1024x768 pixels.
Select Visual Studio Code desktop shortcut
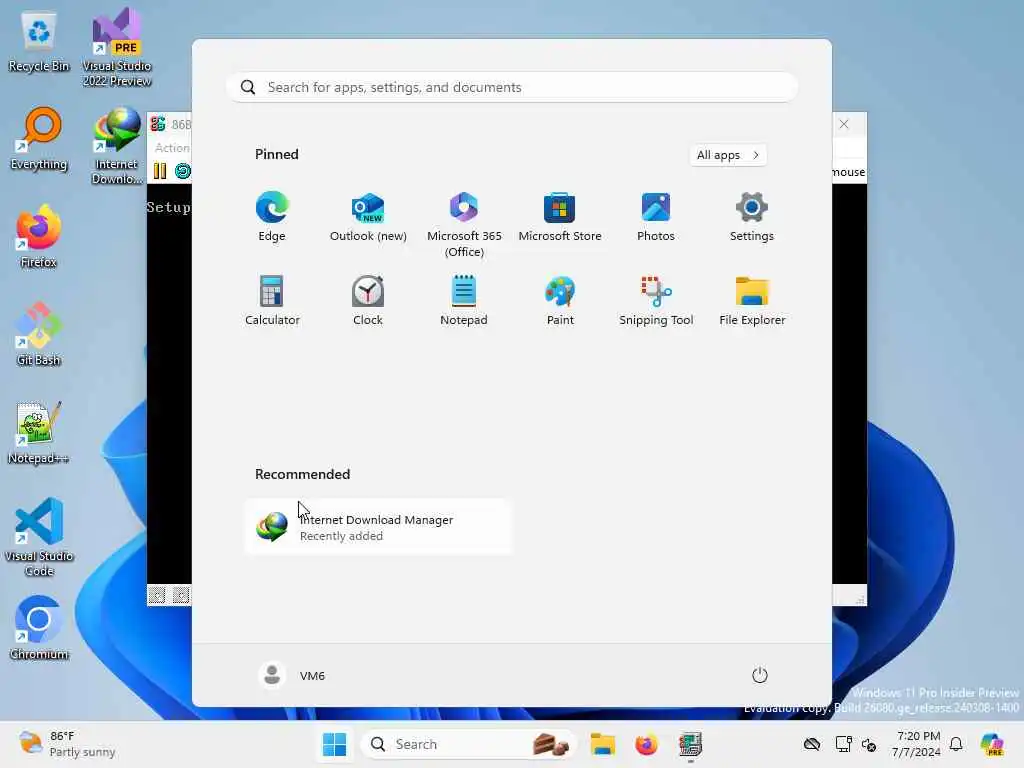point(39,537)
